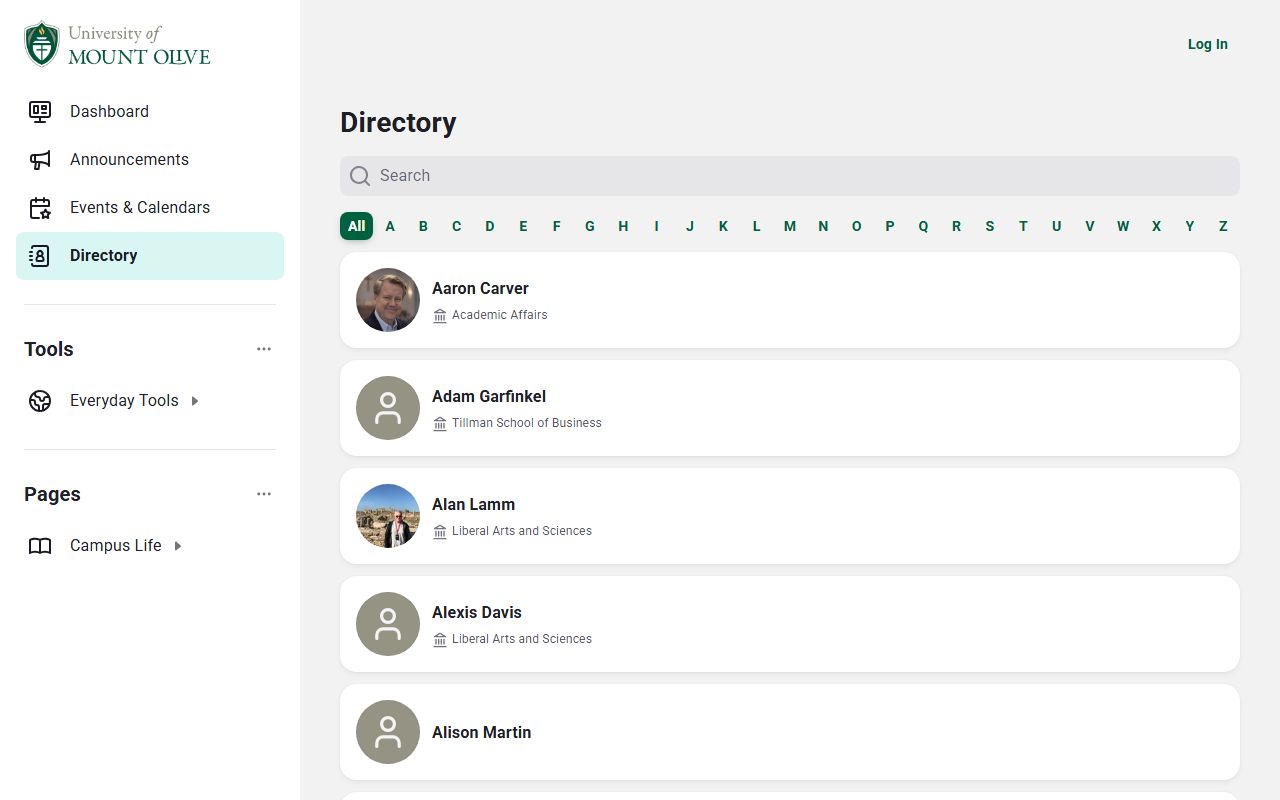Click Alison Martin's placeholder avatar
The image size is (1280, 800).
[388, 732]
